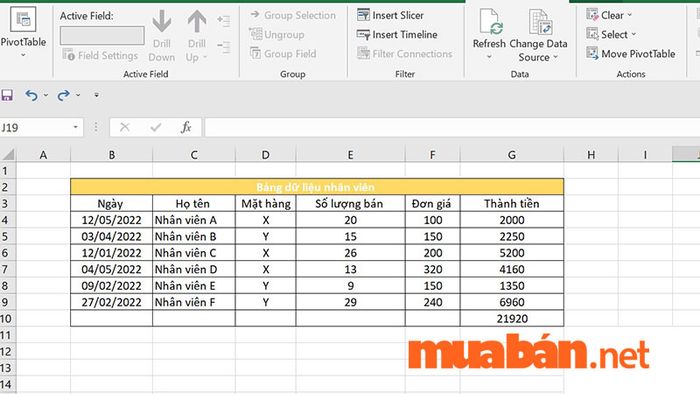Click the 'Thành tiền' header cell
This screenshot has width=700, height=394.
[x=512, y=203]
